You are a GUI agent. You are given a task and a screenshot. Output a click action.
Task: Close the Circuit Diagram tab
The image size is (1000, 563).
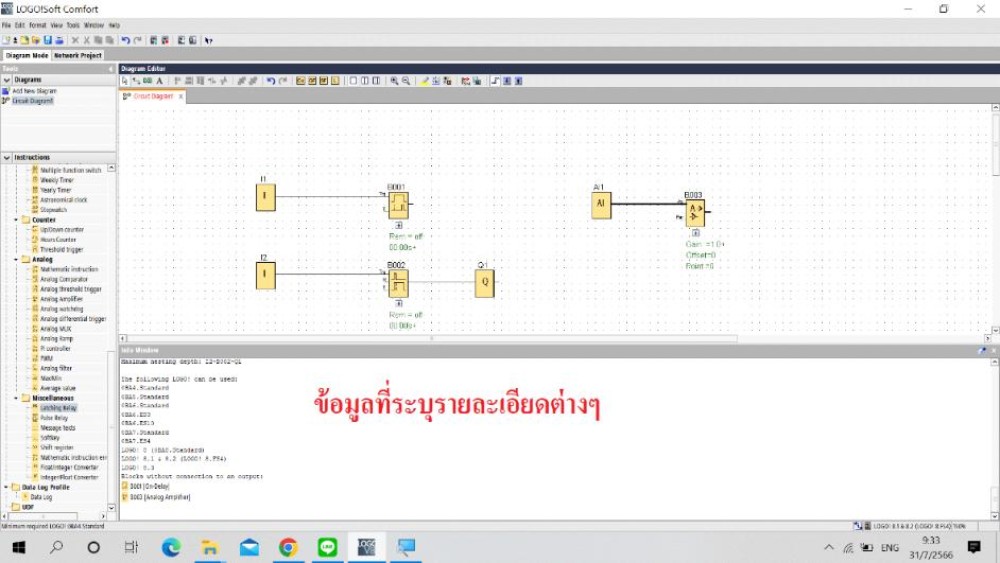[180, 96]
